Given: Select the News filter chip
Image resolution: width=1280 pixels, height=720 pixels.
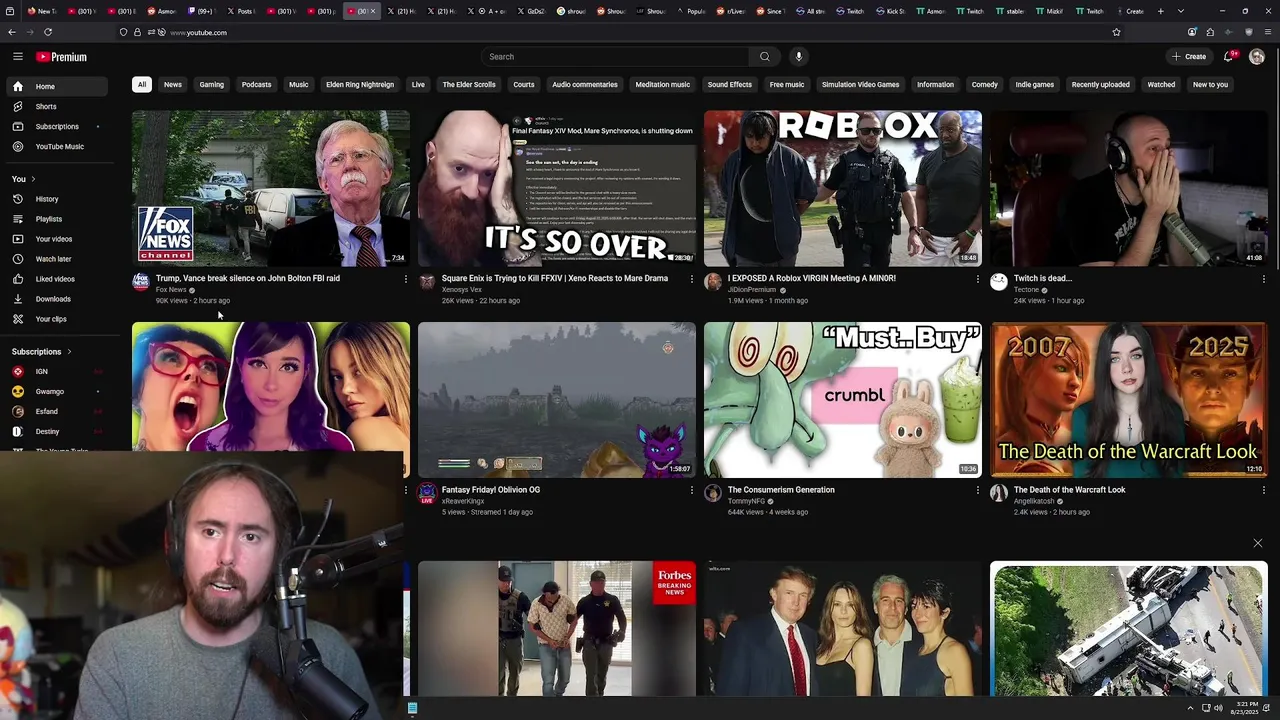Looking at the screenshot, I should point(173,85).
